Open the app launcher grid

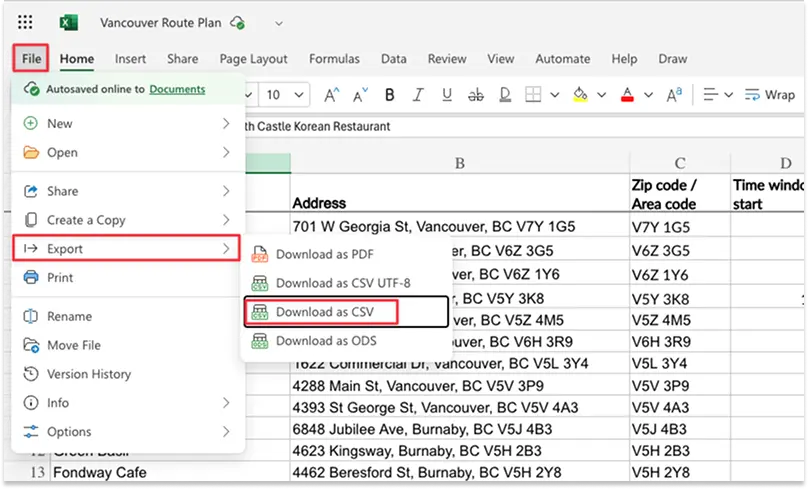click(x=25, y=22)
